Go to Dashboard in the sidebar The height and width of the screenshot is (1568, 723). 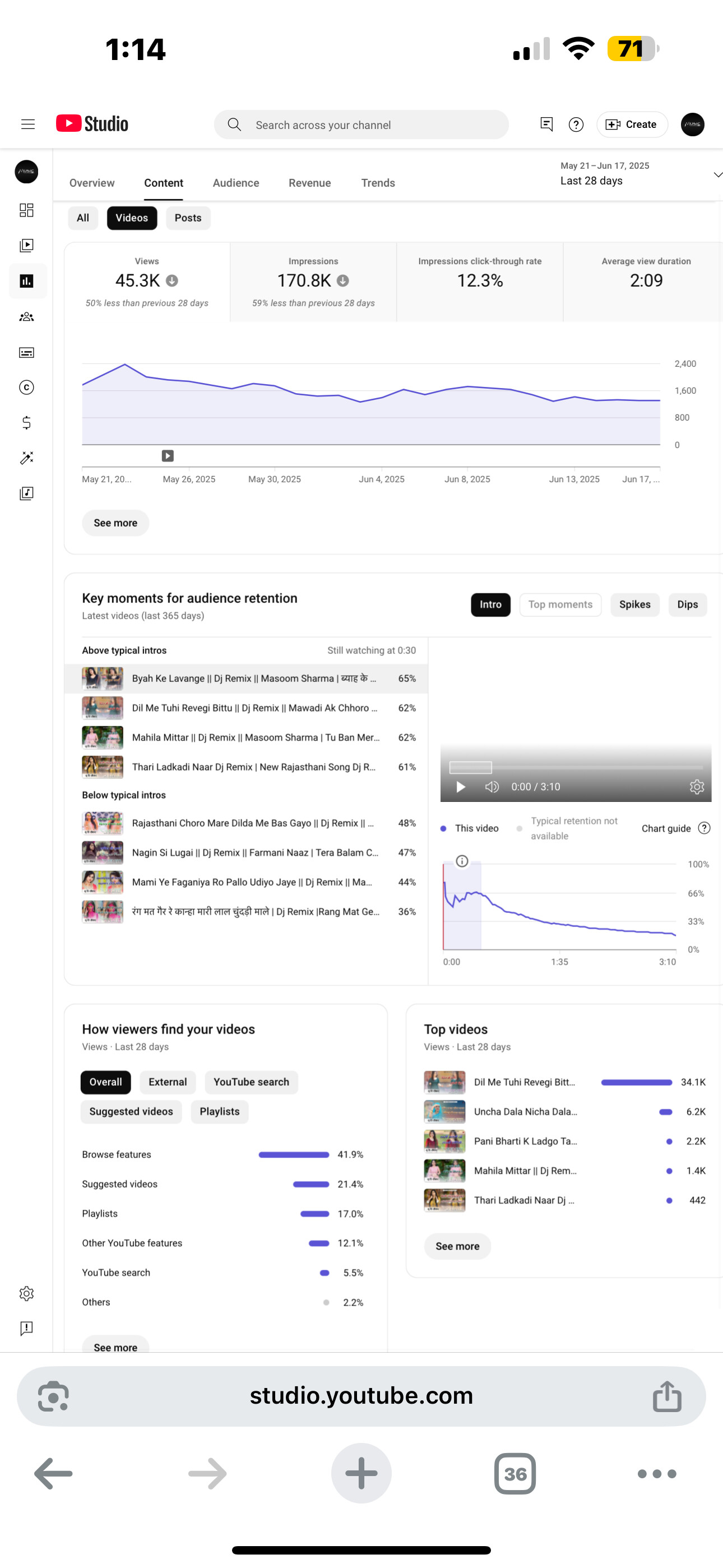[x=26, y=210]
